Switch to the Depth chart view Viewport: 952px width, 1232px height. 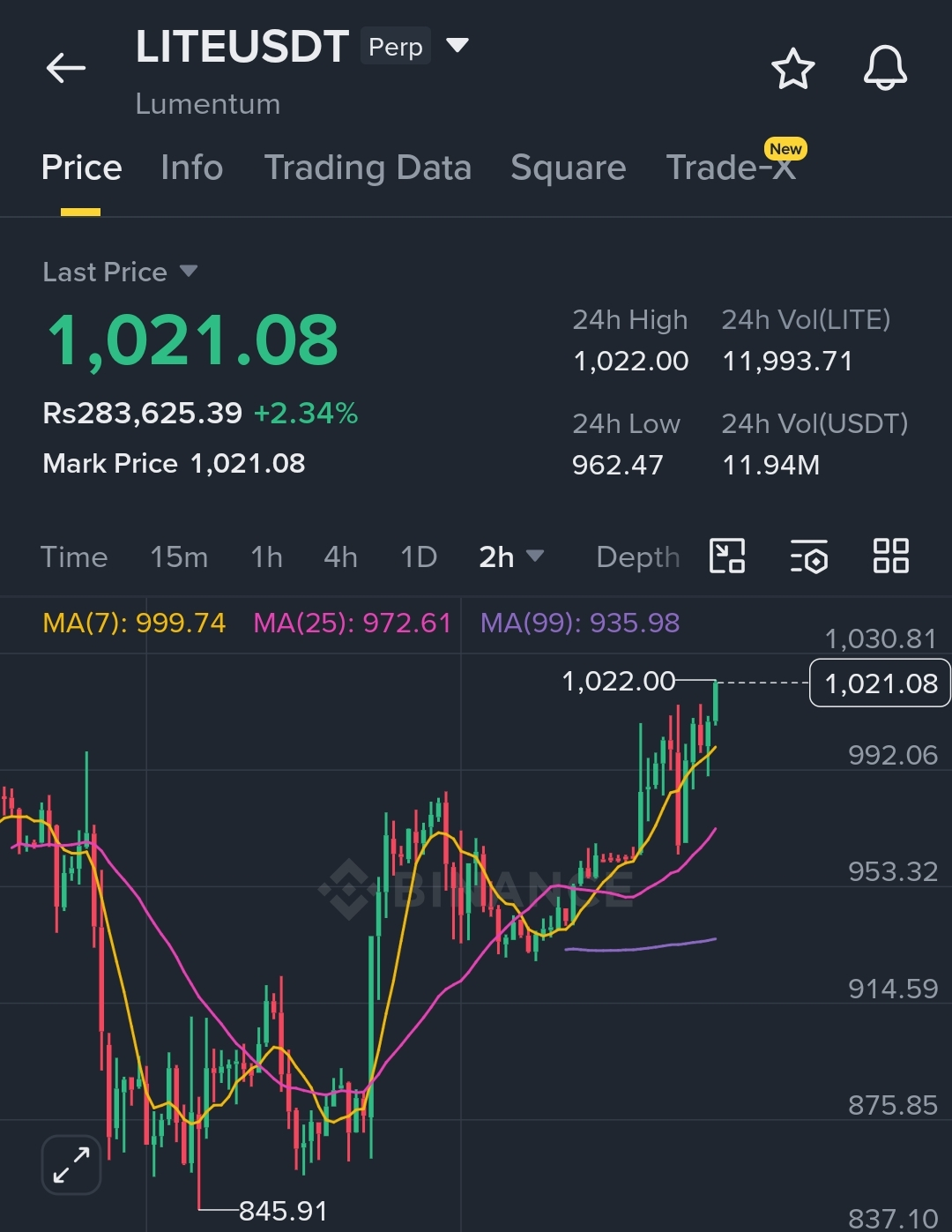pos(638,556)
